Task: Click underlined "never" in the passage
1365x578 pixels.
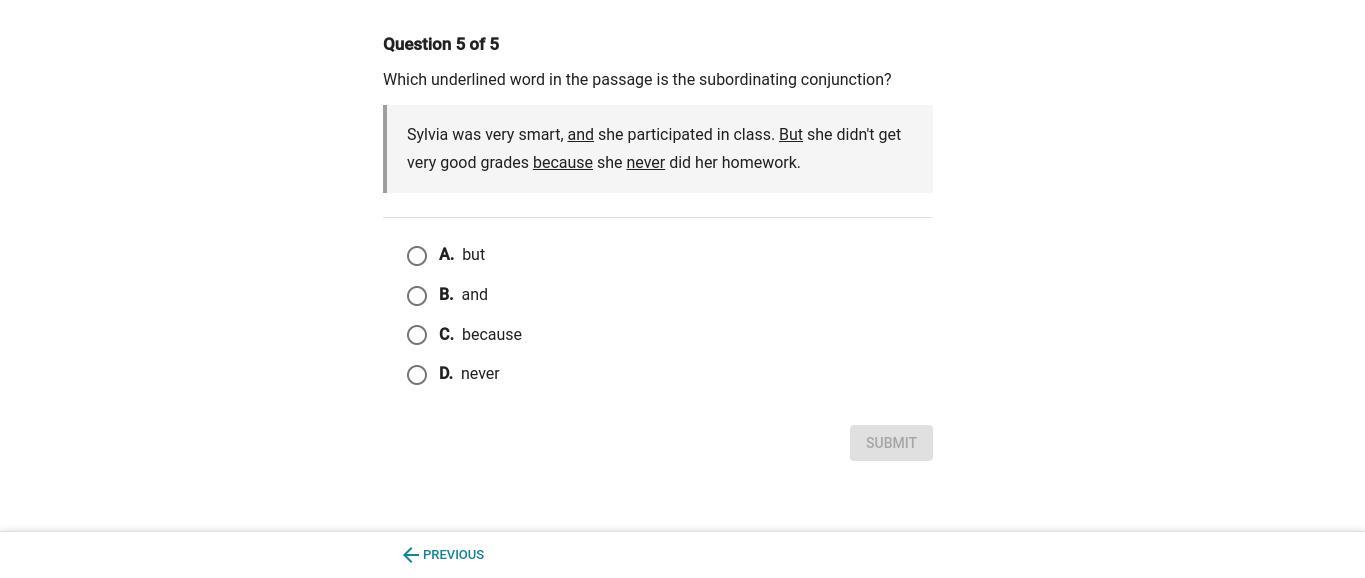Action: 645,163
